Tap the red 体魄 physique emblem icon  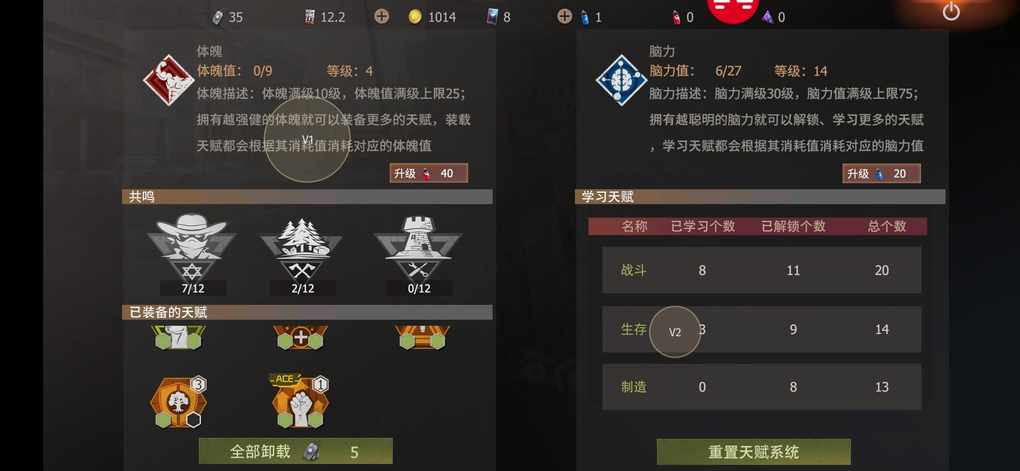click(x=168, y=80)
